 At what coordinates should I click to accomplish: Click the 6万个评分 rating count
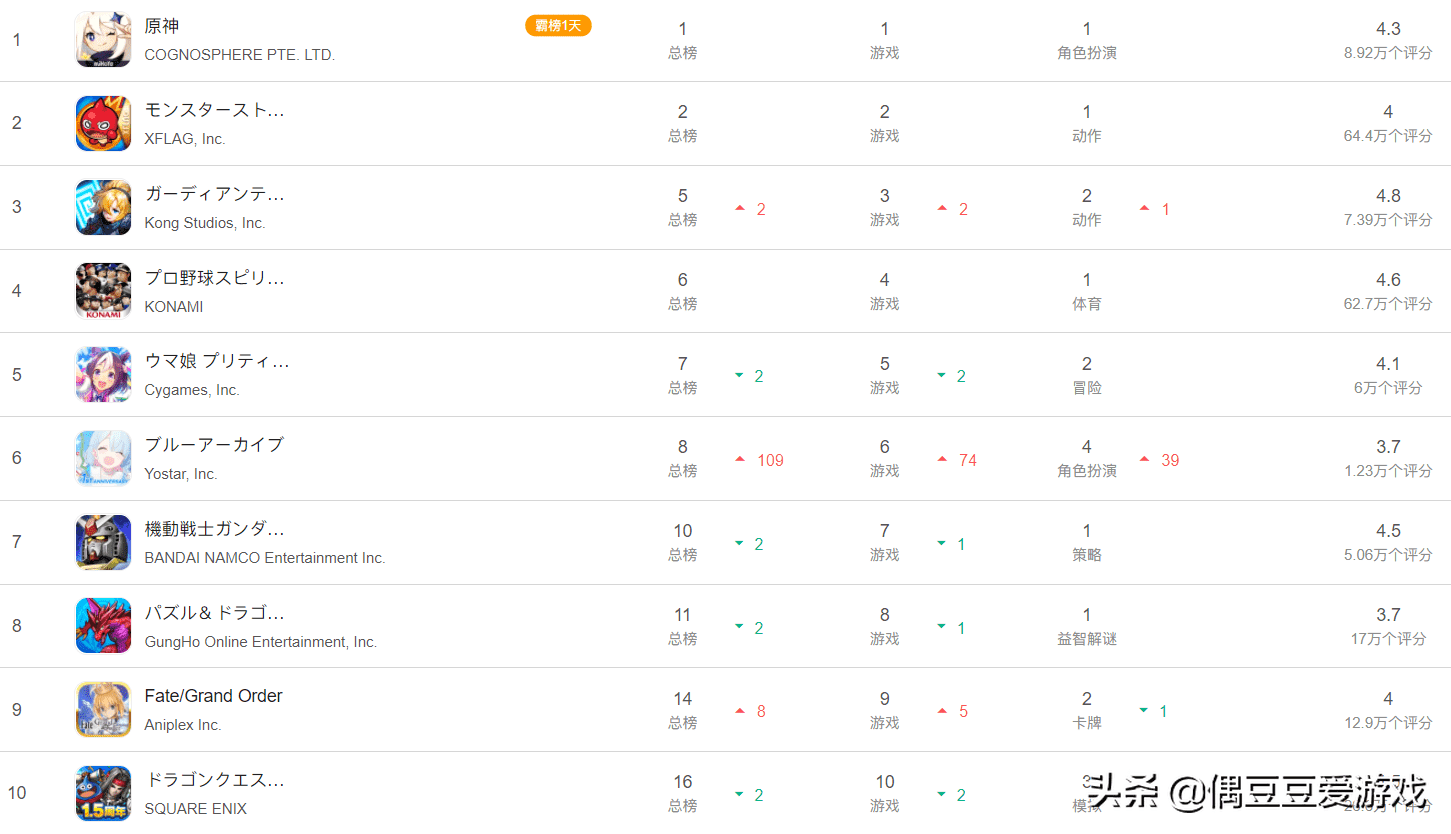1388,387
